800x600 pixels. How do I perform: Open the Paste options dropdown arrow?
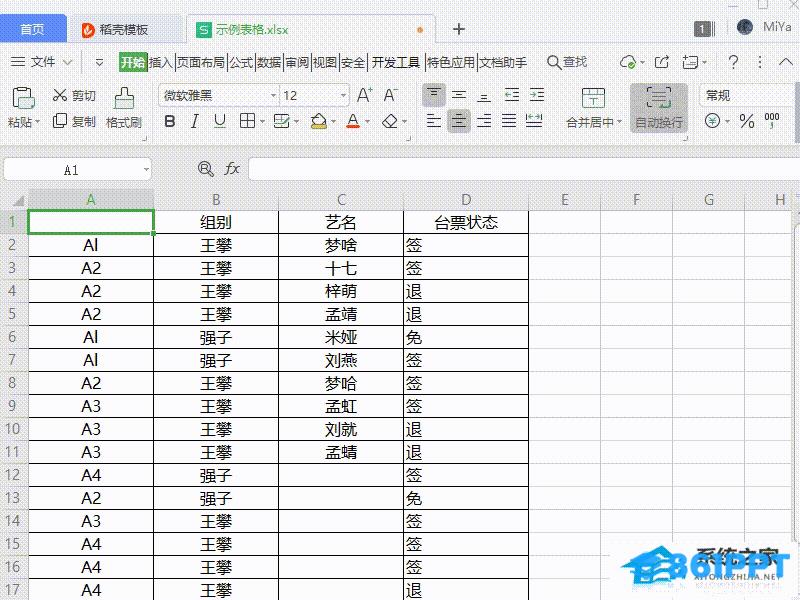tap(37, 122)
